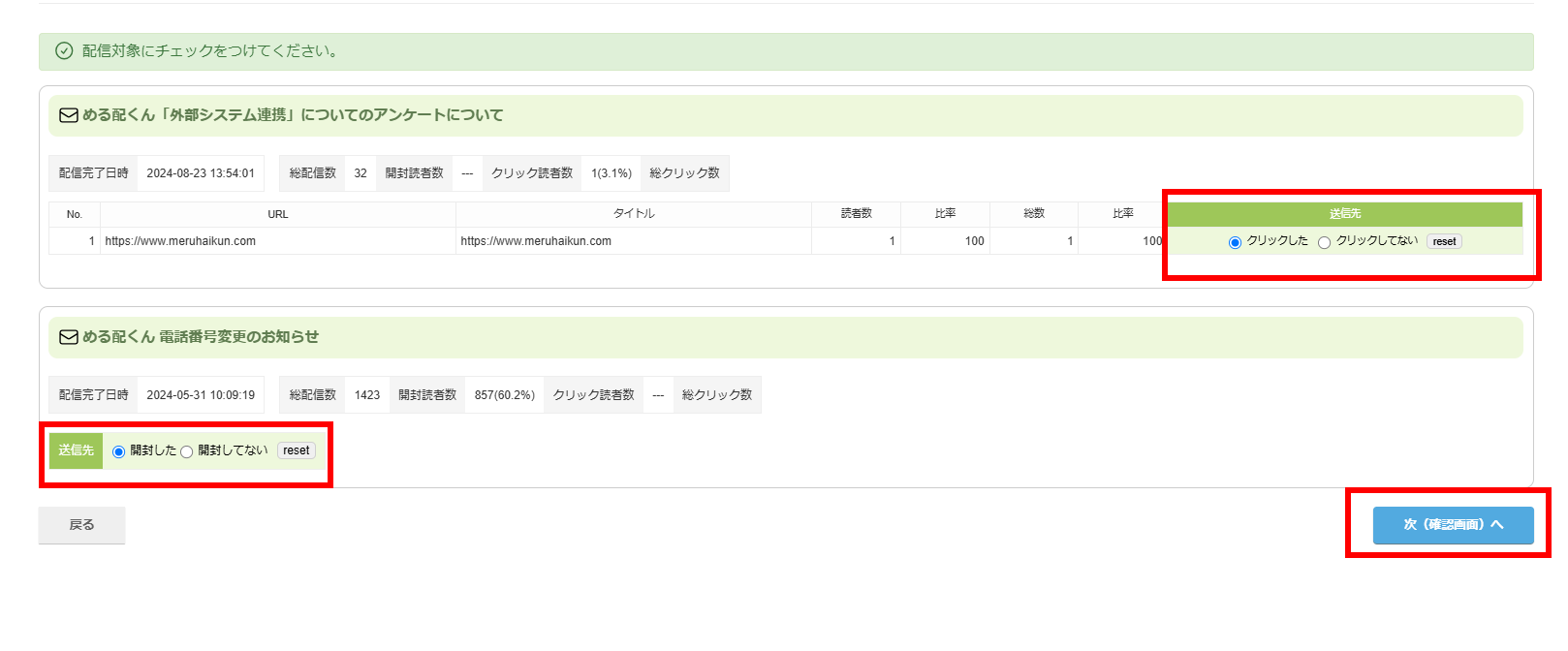The image size is (1568, 651).
Task: Click the 1(3.1%) click readers value
Action: (x=611, y=173)
